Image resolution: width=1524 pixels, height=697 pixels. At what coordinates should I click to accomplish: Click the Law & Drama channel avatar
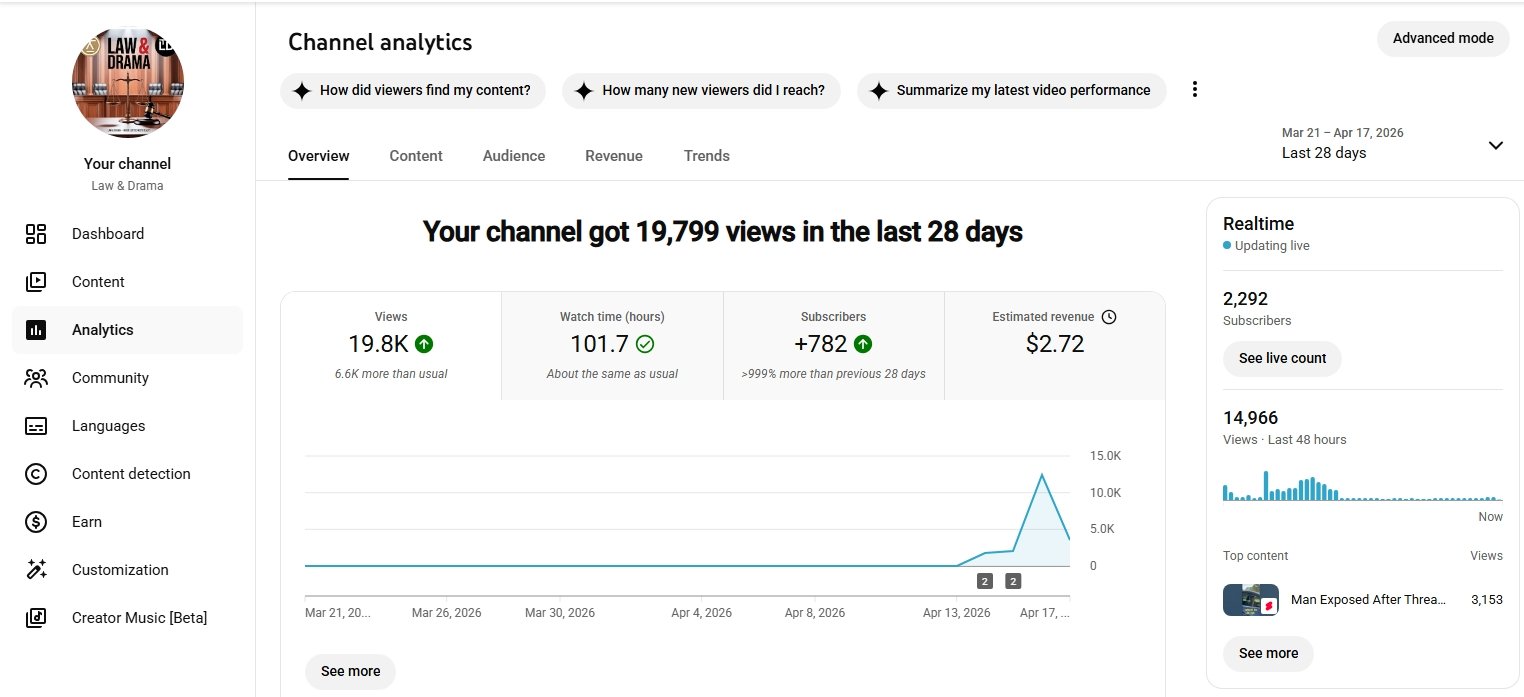[128, 82]
